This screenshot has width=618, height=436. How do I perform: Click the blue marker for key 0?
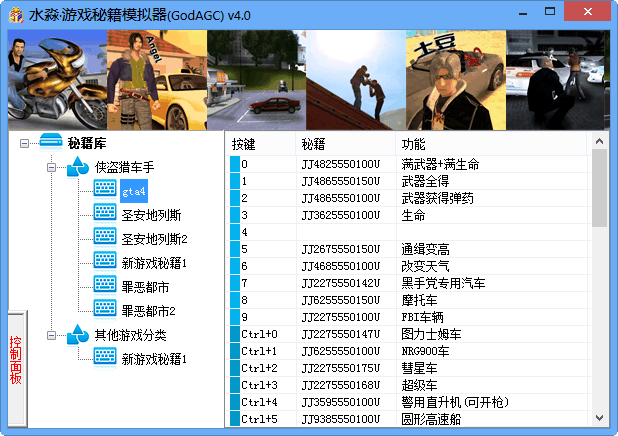[x=235, y=164]
